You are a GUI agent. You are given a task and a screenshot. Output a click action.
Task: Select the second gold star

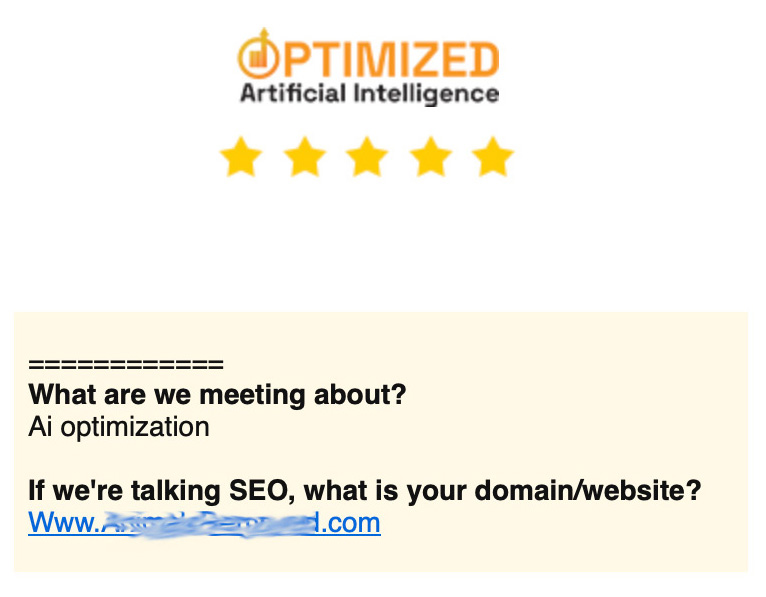[x=305, y=158]
